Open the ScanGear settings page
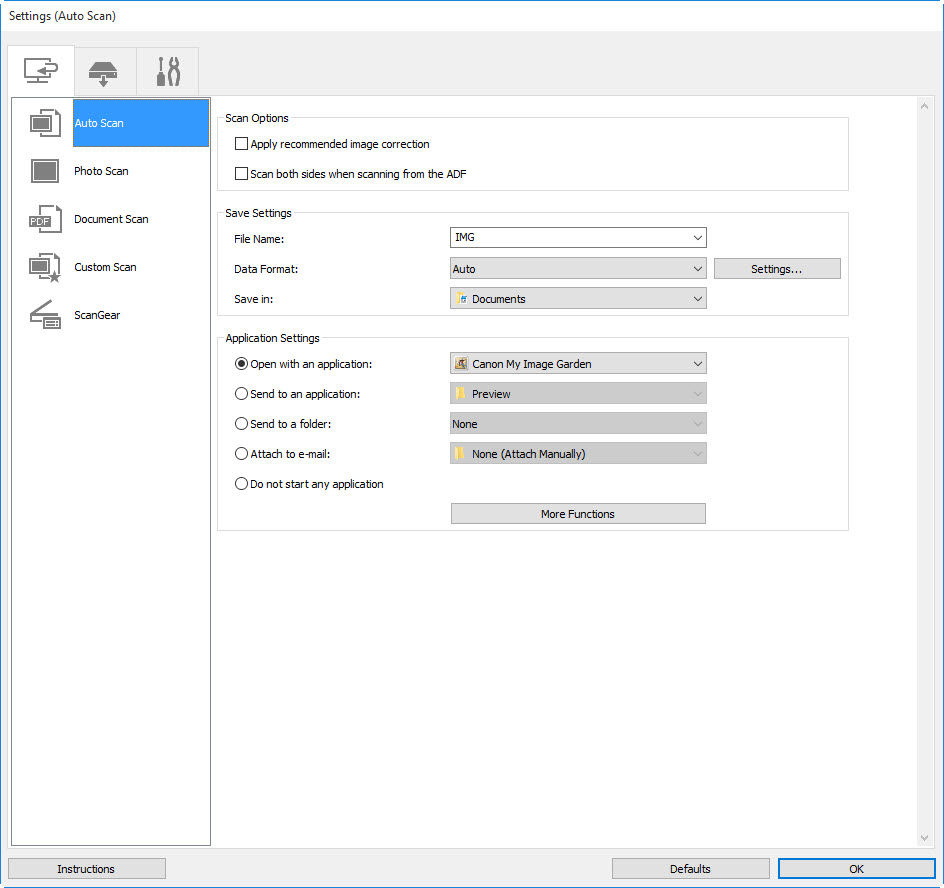The image size is (944, 888). [x=97, y=315]
